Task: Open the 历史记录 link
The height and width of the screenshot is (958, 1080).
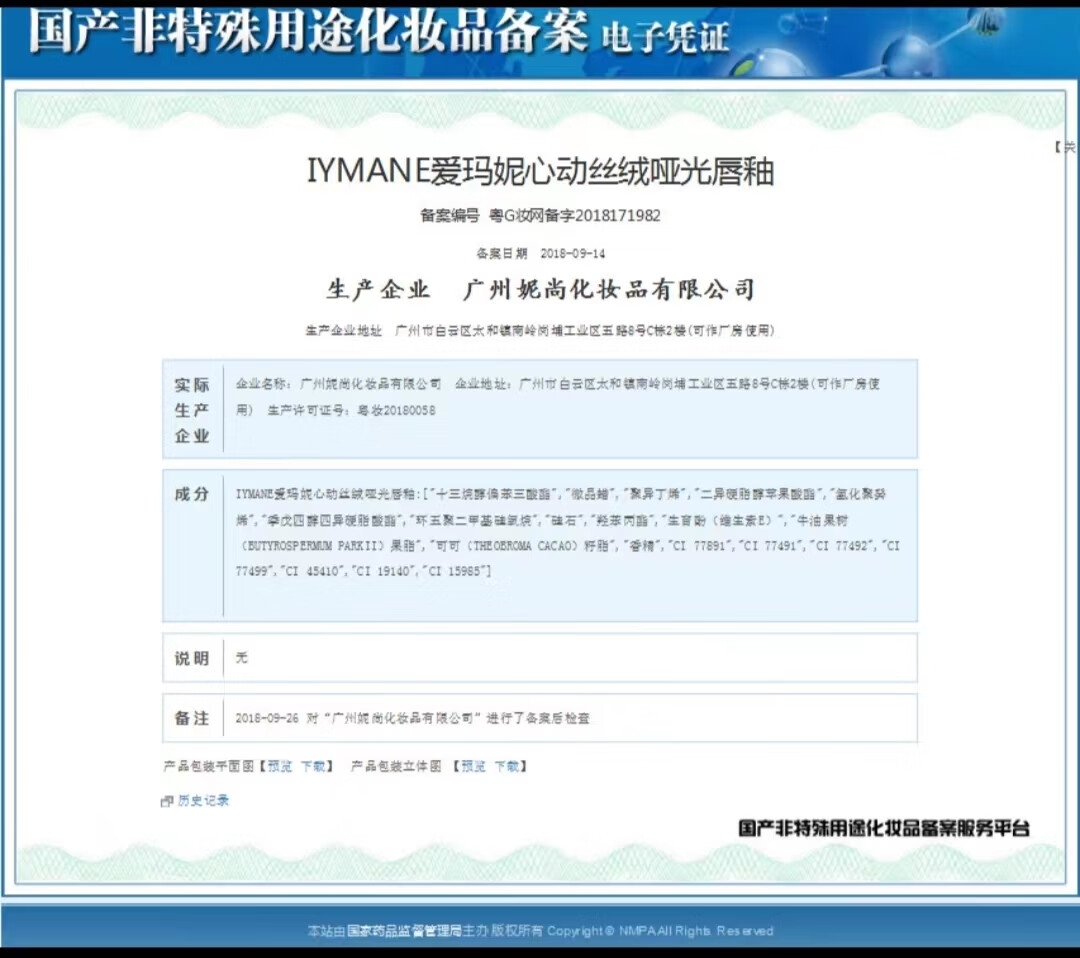Action: 203,800
